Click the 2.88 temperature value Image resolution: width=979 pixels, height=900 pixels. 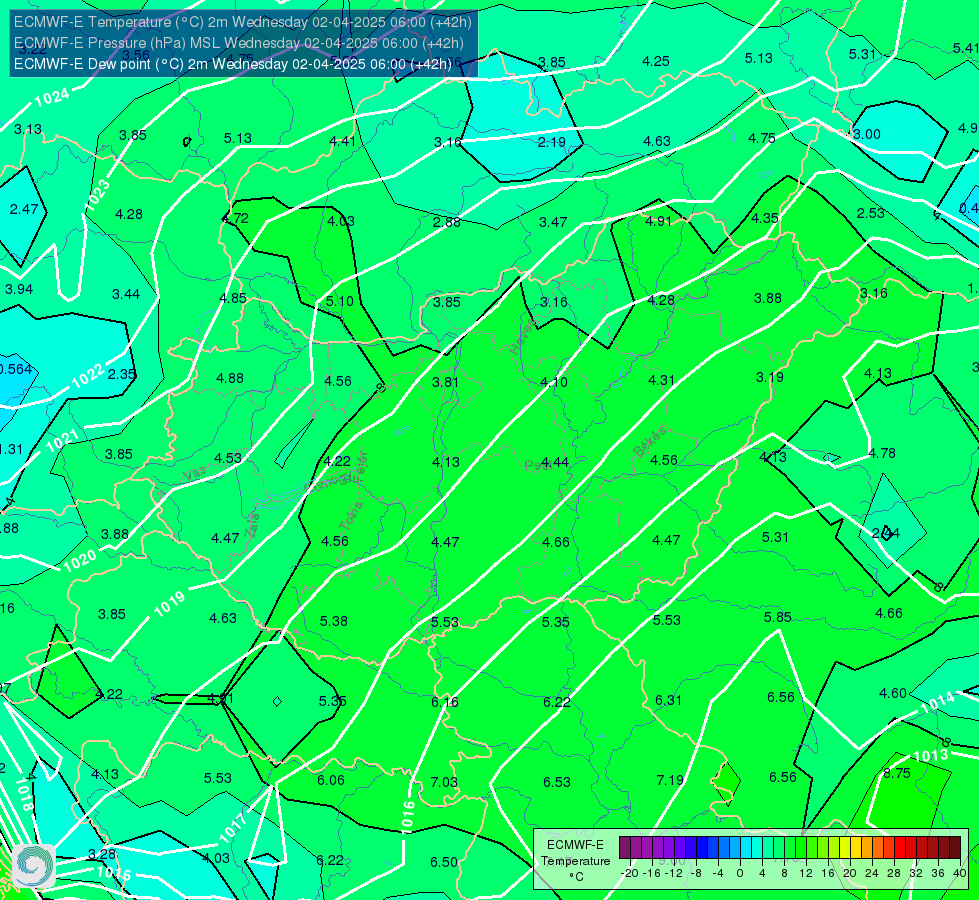446,222
